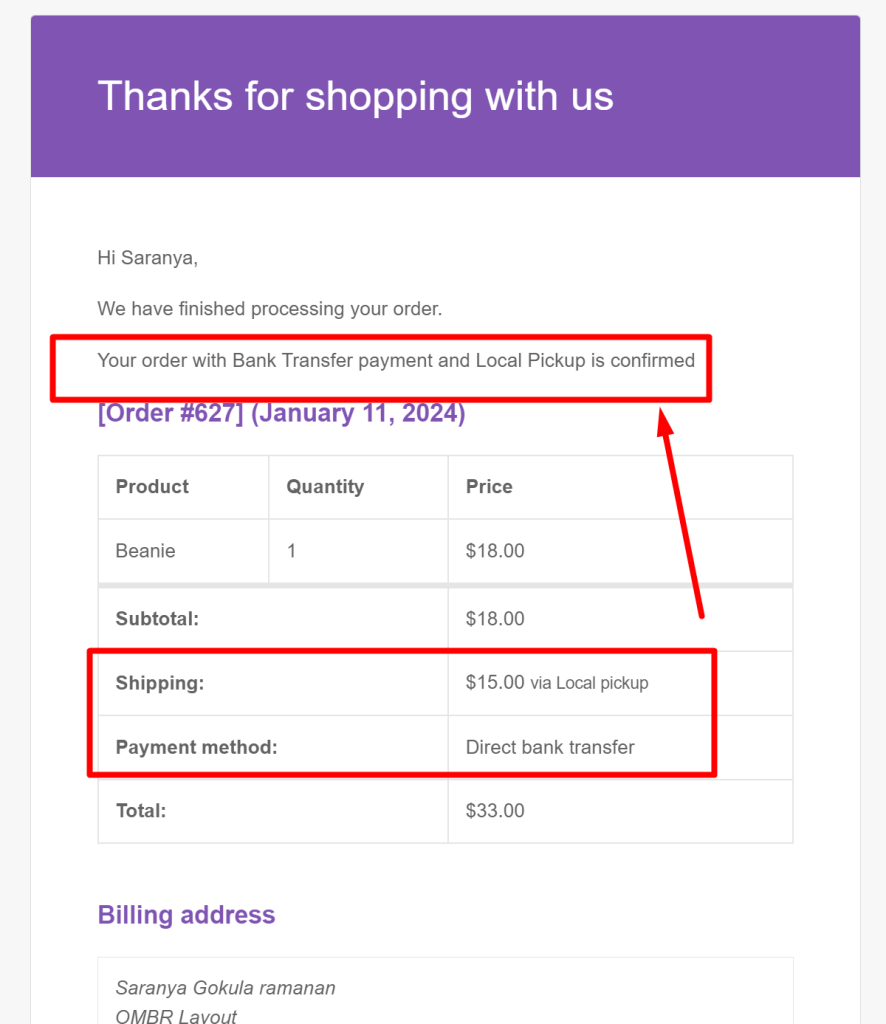The height and width of the screenshot is (1024, 886).
Task: Click the Total amount $33.00
Action: 495,810
